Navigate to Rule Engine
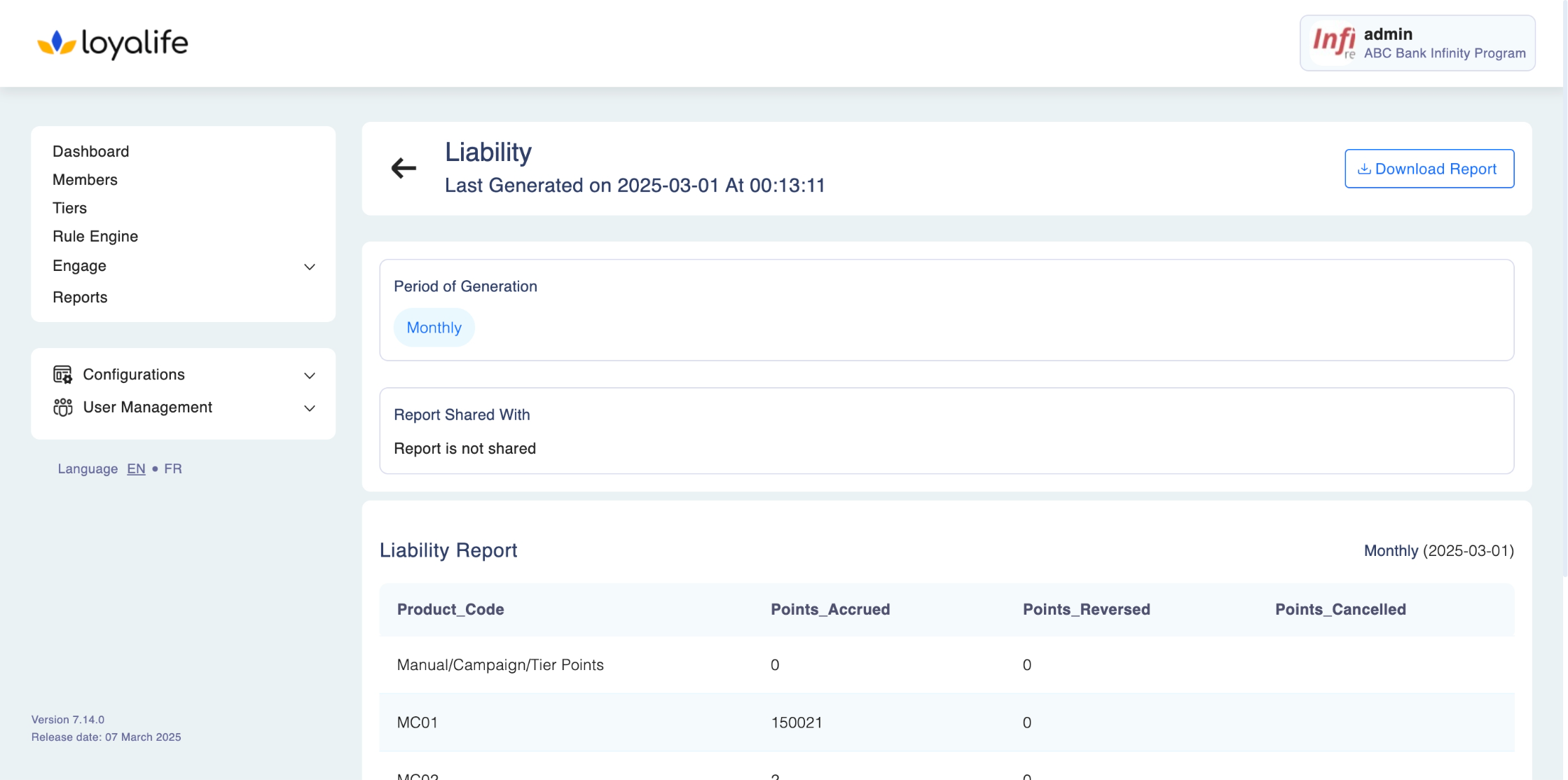 [95, 237]
